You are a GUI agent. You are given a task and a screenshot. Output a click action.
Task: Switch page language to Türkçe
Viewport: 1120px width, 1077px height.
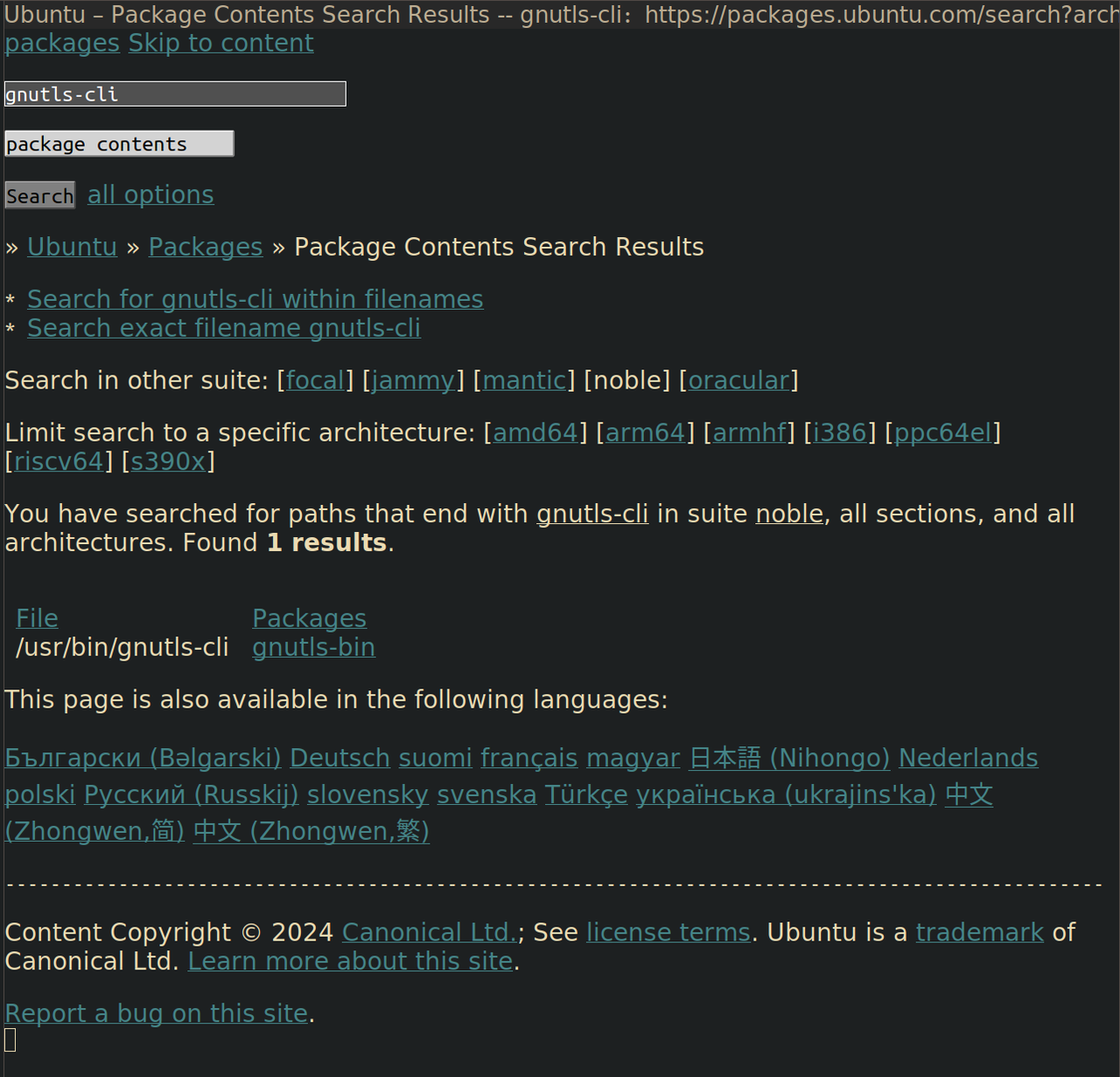click(x=586, y=794)
